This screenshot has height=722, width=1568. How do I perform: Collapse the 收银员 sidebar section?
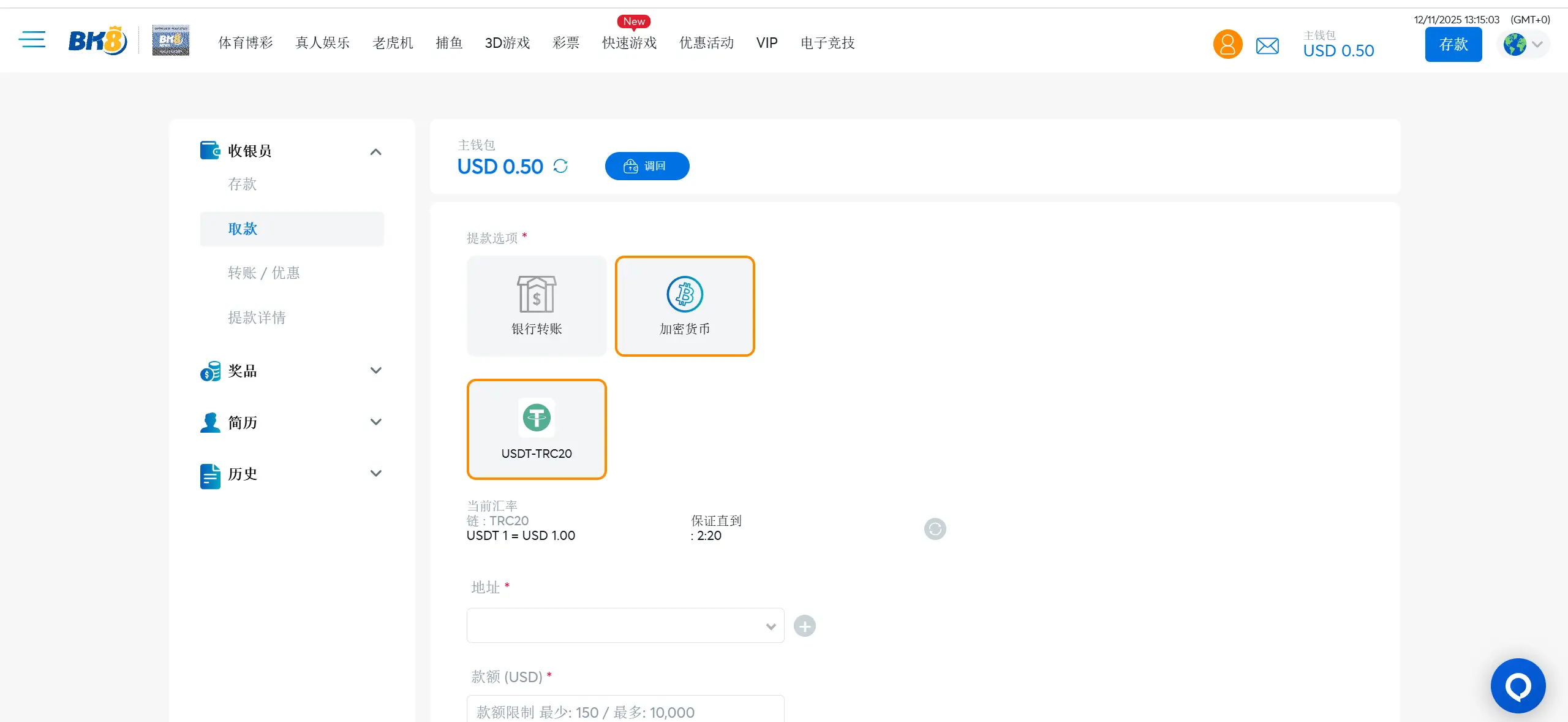coord(375,151)
